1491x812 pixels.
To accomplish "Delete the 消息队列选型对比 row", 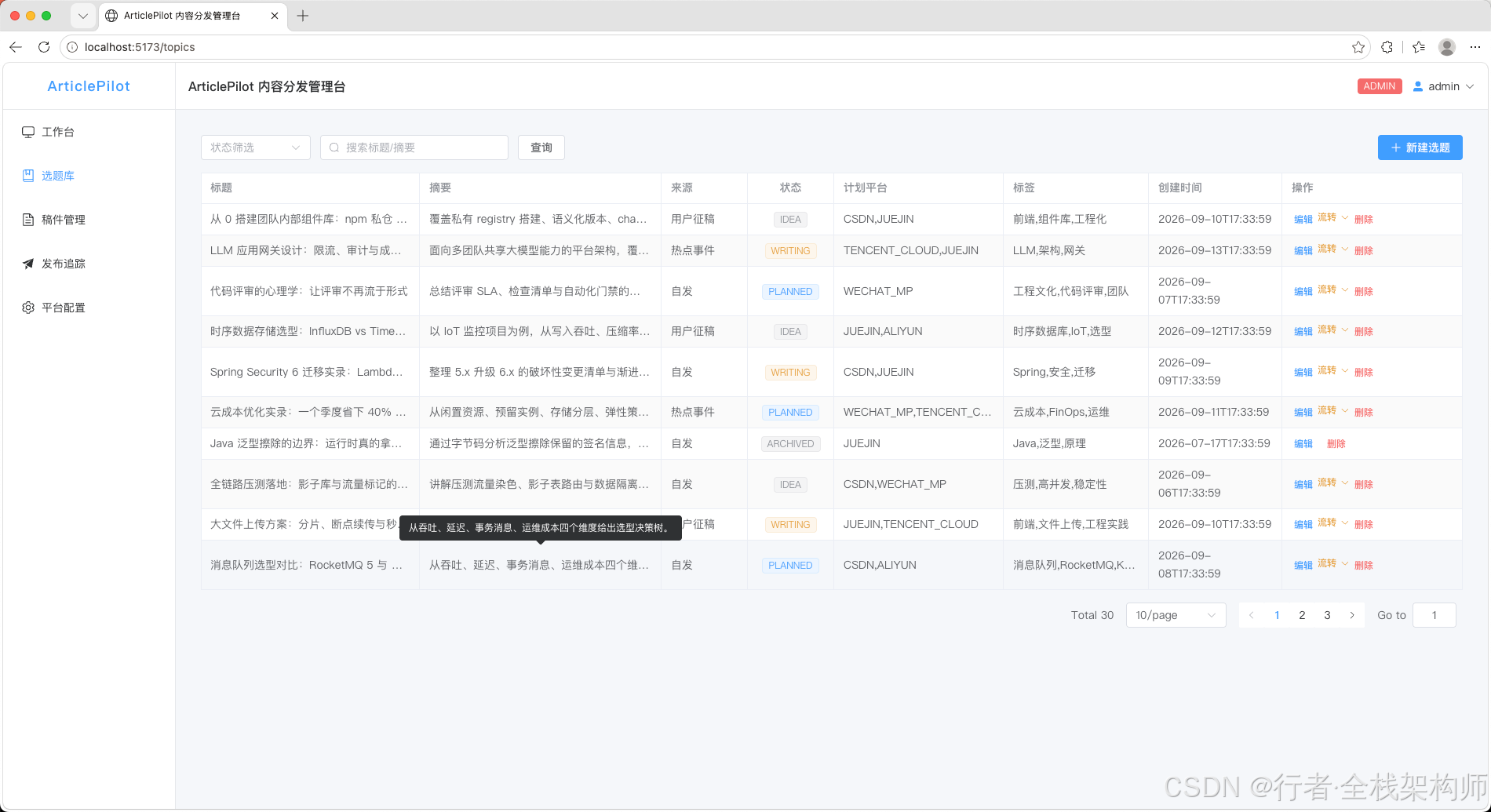I will point(1364,566).
